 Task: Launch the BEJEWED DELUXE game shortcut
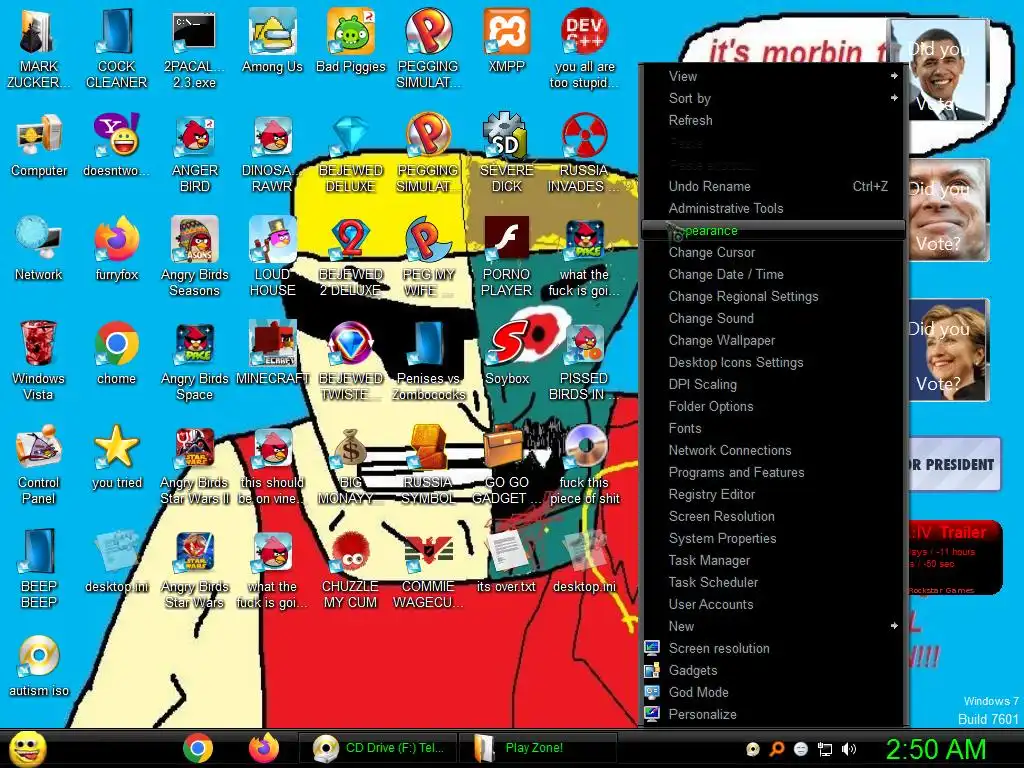tap(351, 154)
